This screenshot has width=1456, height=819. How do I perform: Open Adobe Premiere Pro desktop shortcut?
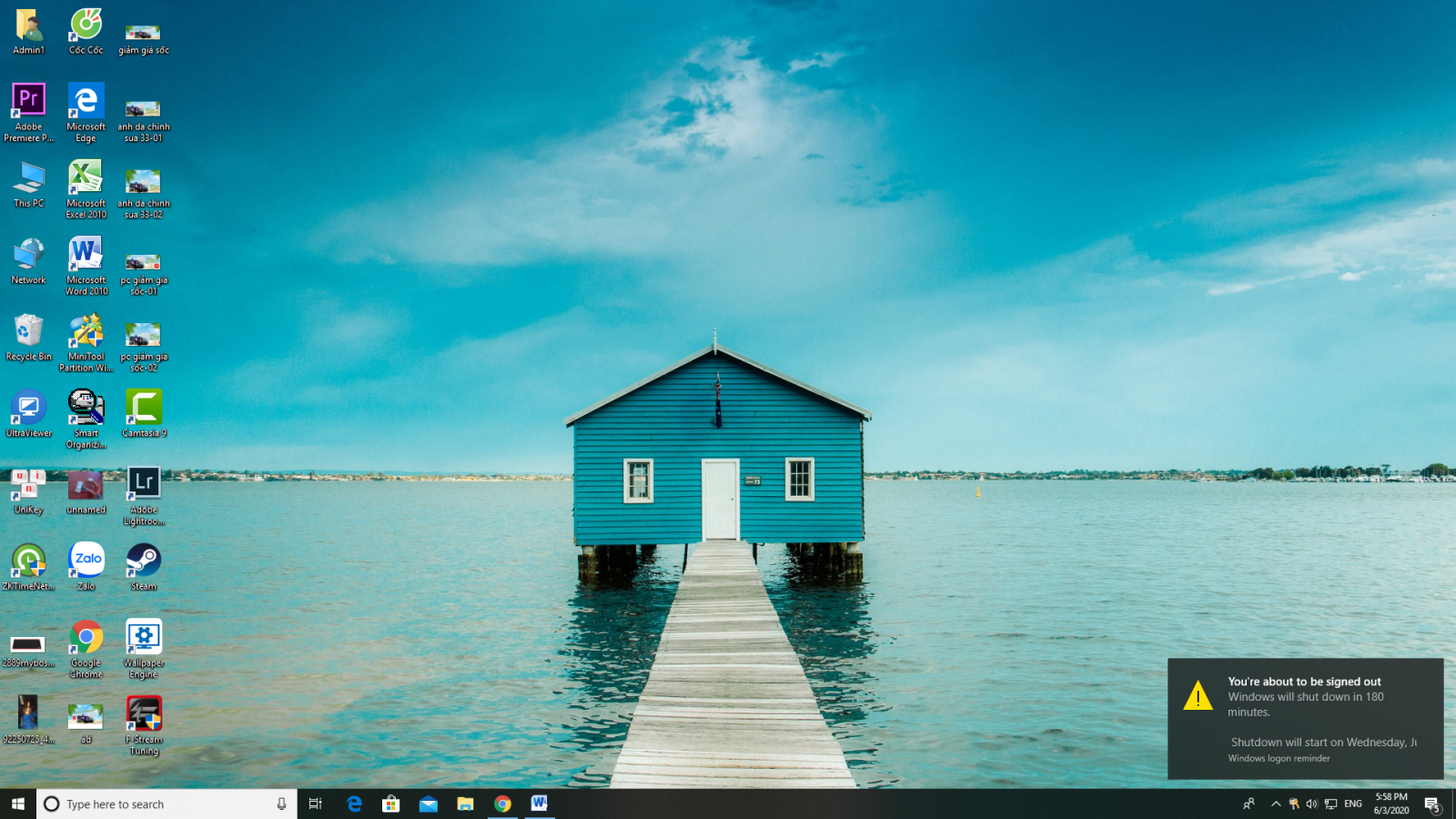(28, 100)
